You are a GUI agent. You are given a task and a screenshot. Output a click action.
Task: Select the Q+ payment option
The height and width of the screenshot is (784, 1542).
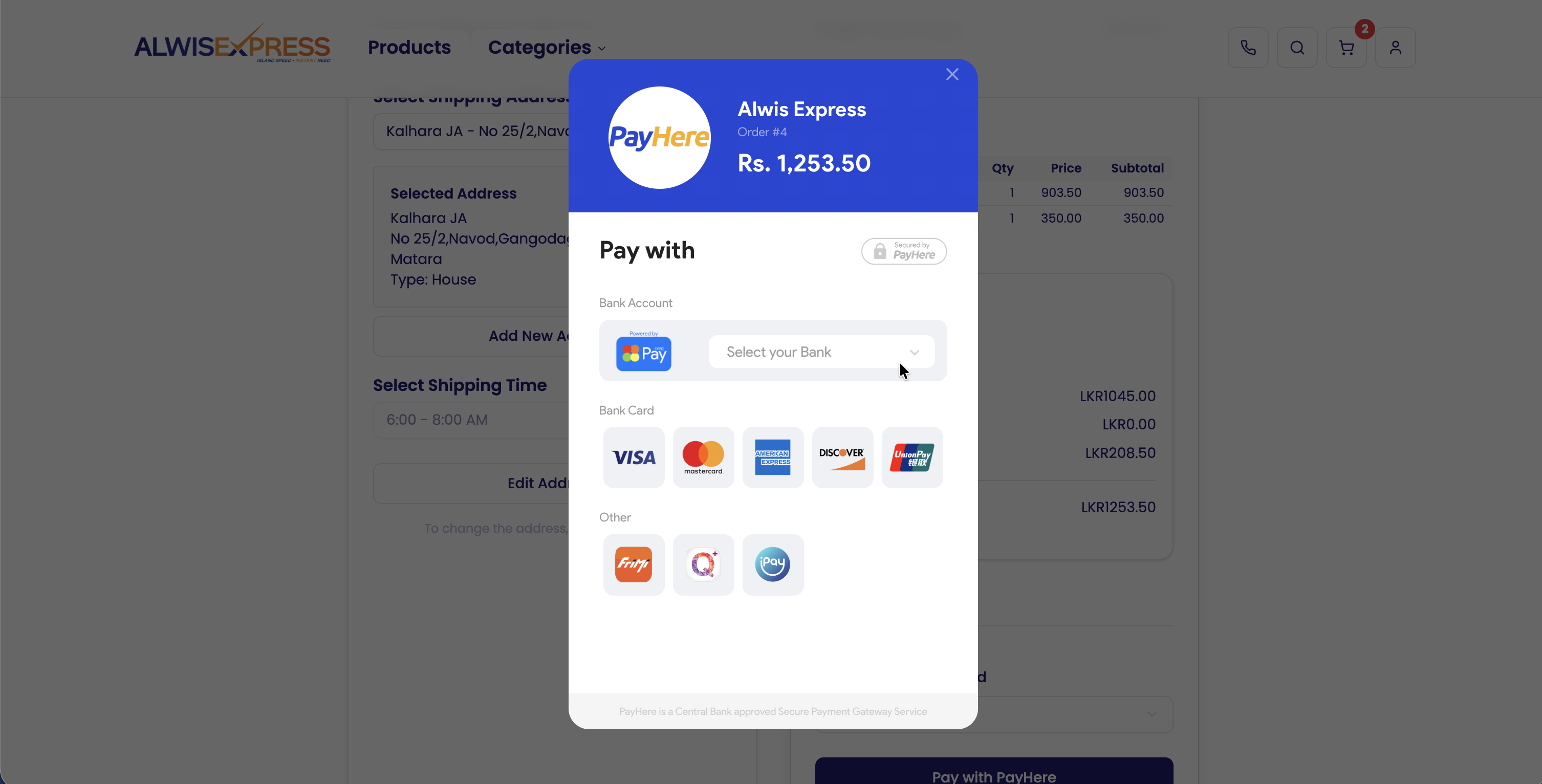click(703, 564)
